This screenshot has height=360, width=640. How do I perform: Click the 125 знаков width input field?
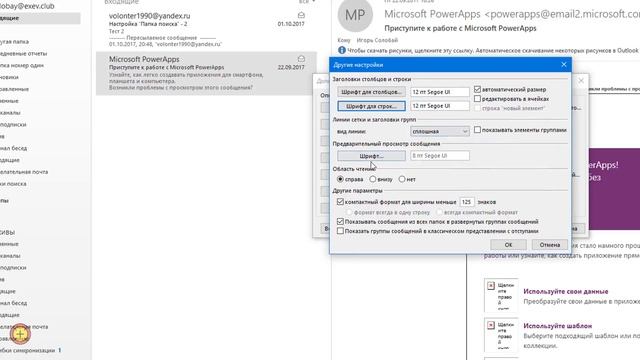(x=467, y=202)
